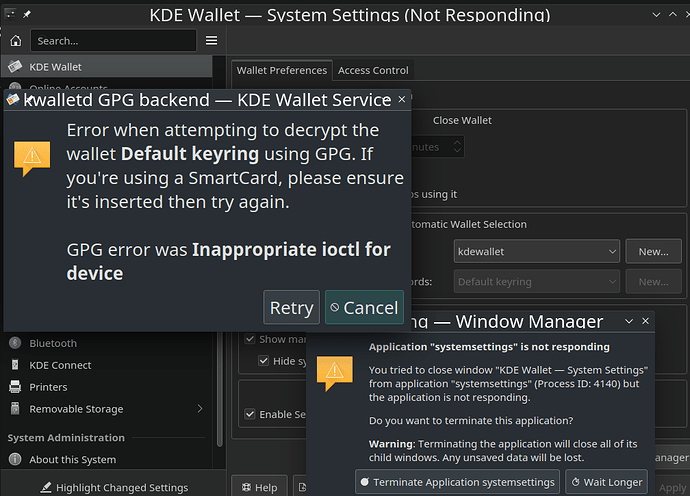Toggle the Enable Secret Service checkbox
The image size is (690, 496).
click(250, 414)
